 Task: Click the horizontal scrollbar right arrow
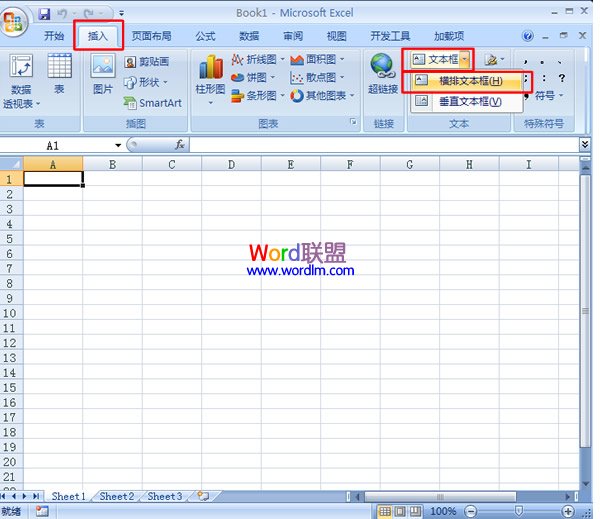click(x=568, y=497)
